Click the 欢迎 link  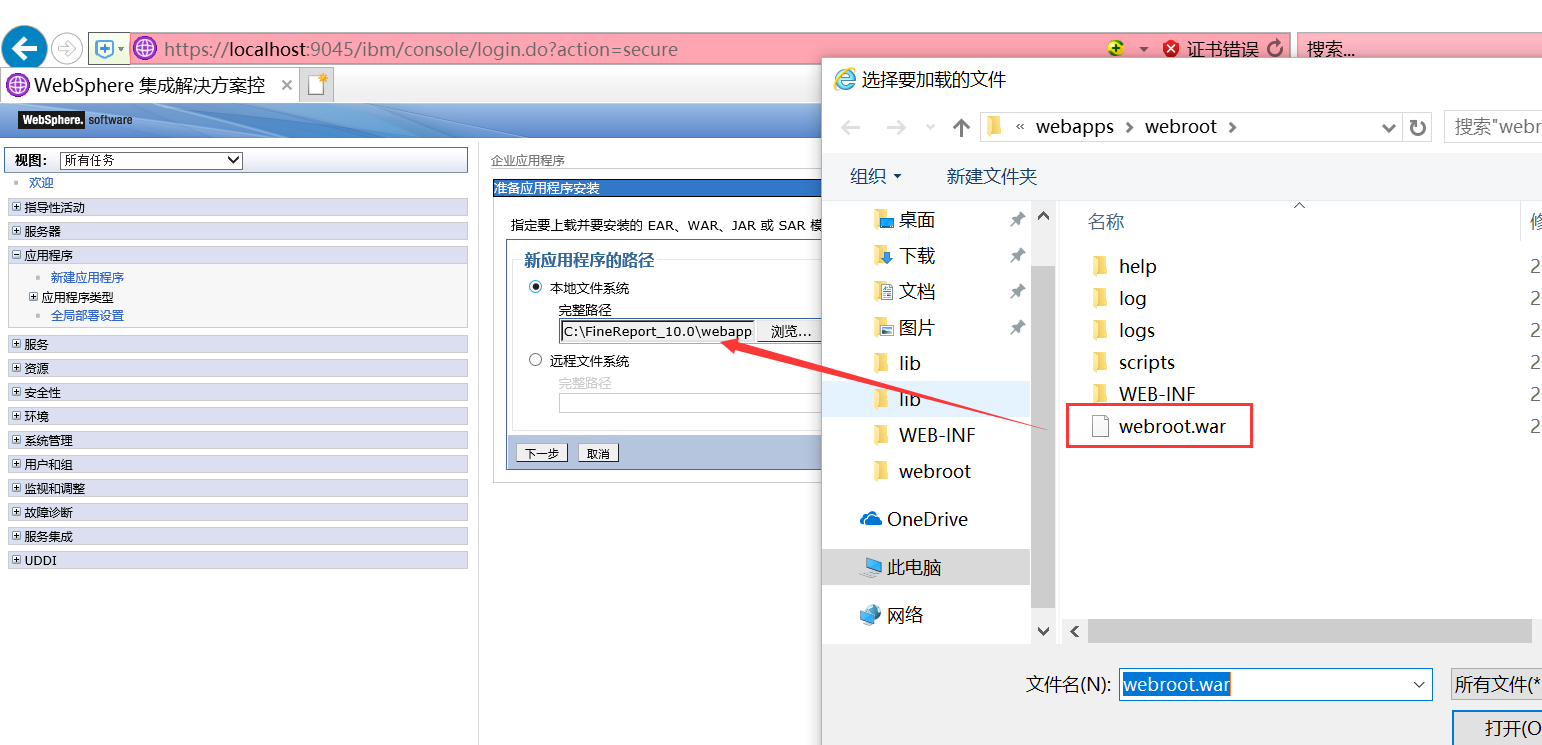click(x=41, y=183)
